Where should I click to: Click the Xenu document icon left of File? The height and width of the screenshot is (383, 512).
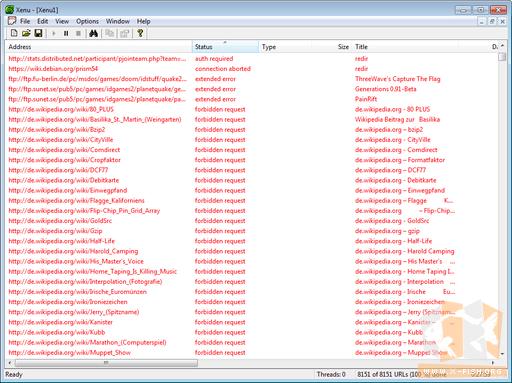coord(12,21)
